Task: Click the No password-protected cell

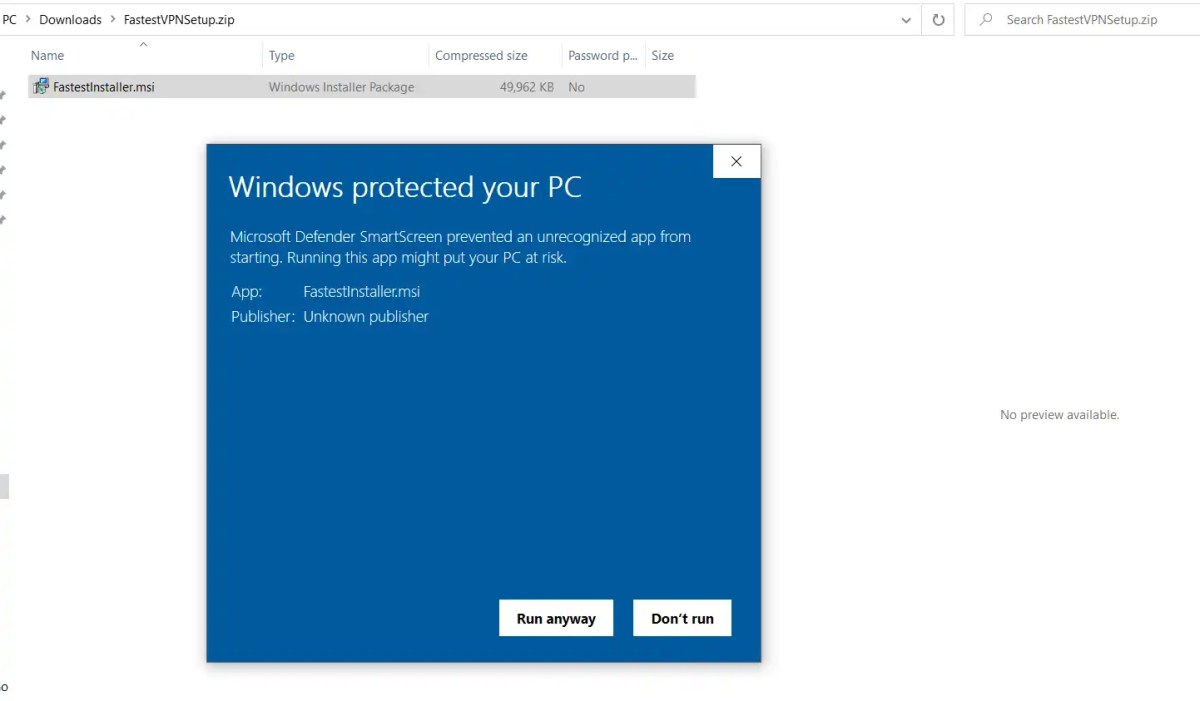Action: pos(576,87)
